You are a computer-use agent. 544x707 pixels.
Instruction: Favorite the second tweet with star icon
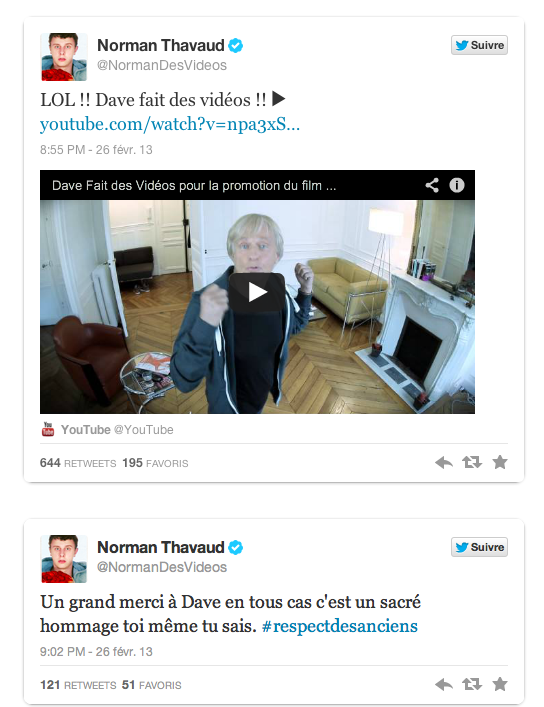coord(500,684)
